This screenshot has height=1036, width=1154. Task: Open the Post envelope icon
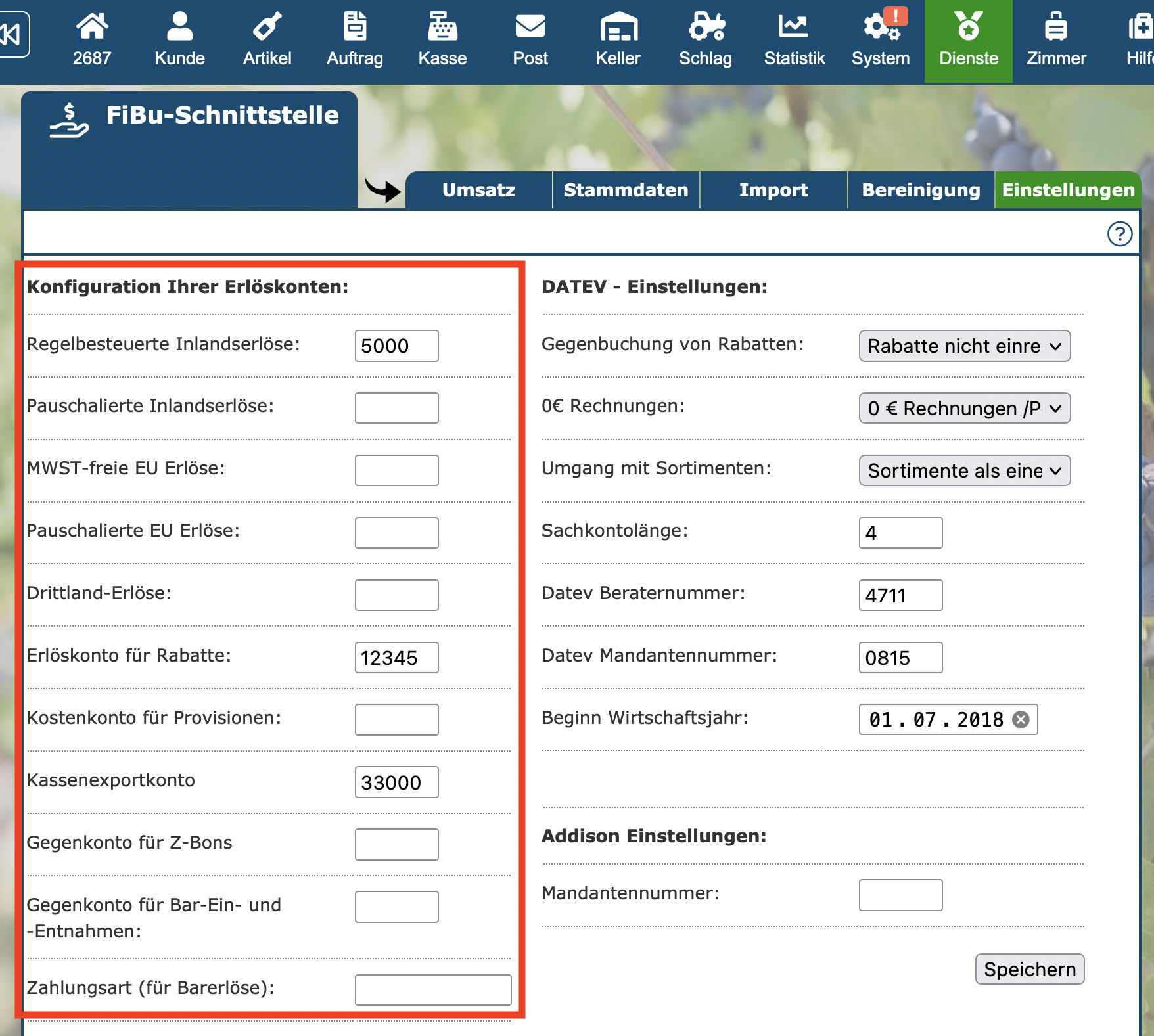[x=530, y=28]
